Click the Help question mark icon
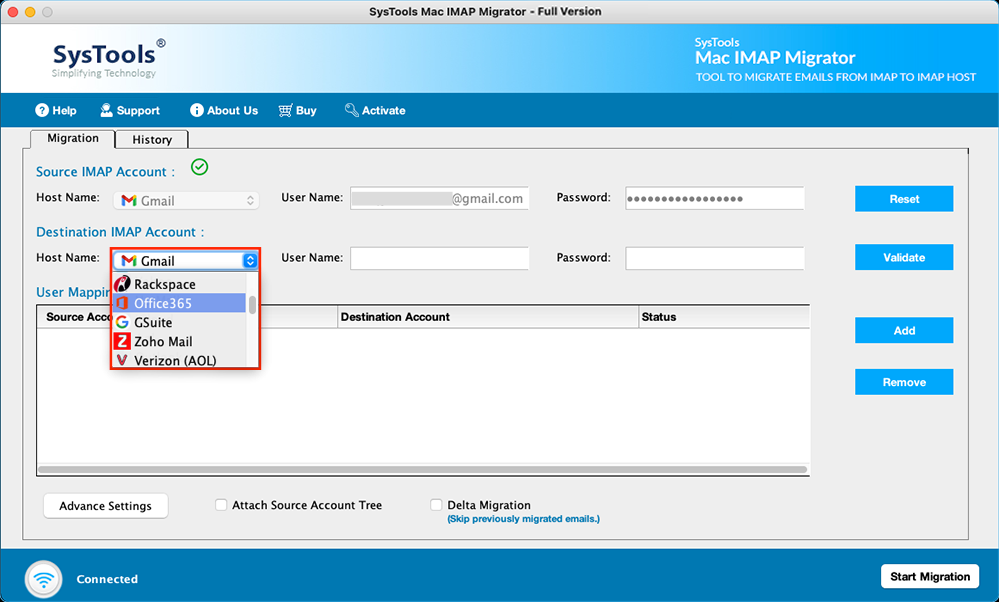The height and width of the screenshot is (602, 999). pos(42,110)
